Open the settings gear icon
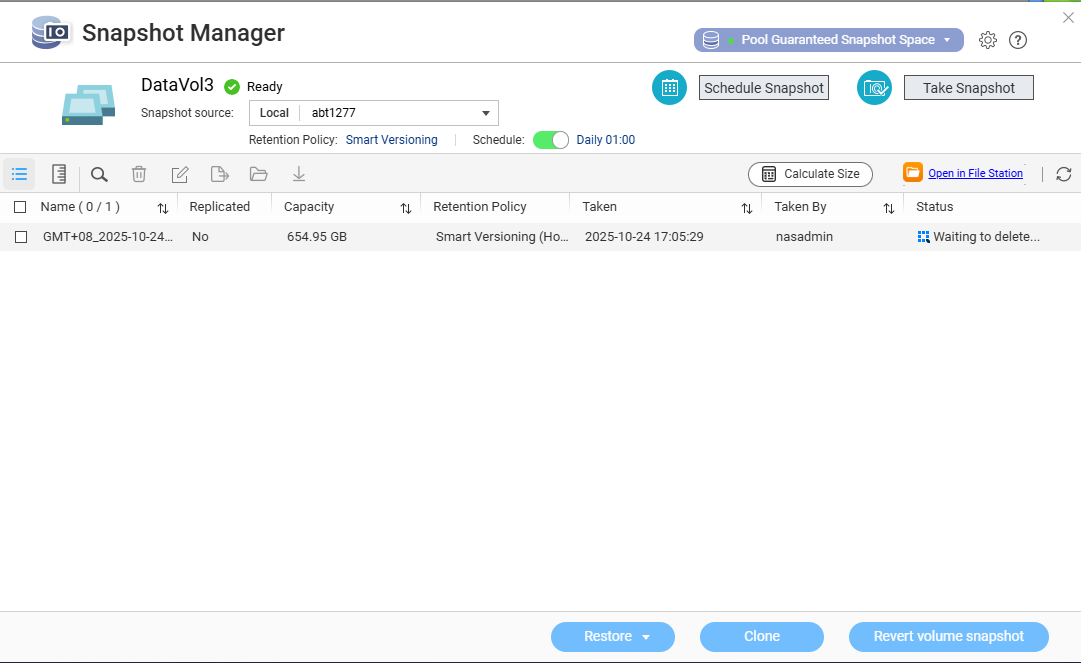 point(988,40)
